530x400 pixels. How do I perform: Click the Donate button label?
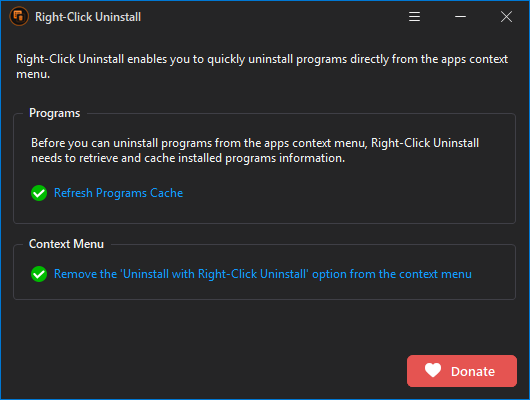473,372
